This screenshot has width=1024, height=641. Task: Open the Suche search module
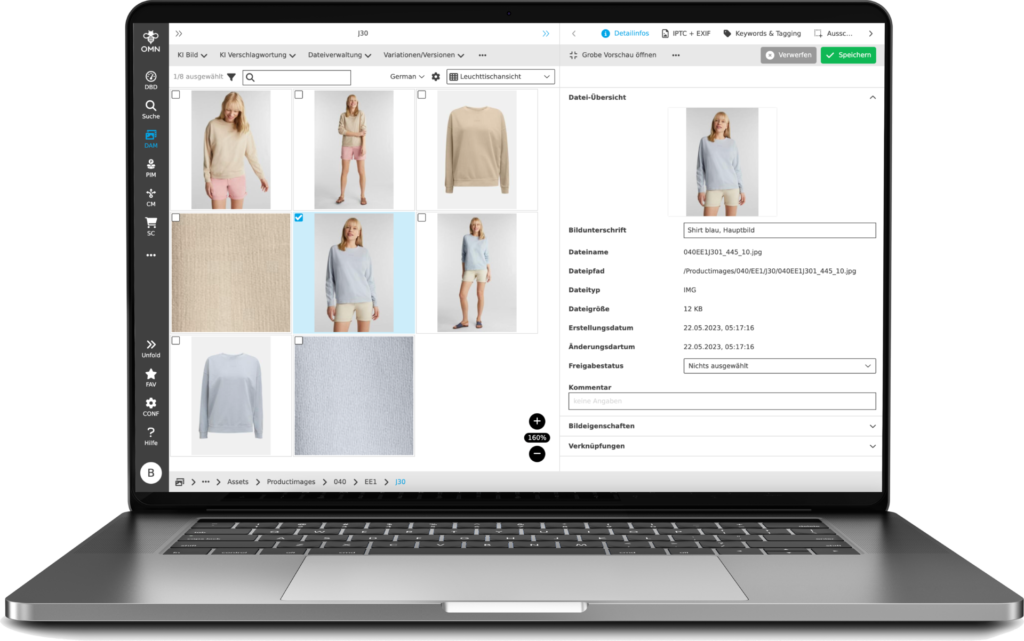tap(151, 109)
